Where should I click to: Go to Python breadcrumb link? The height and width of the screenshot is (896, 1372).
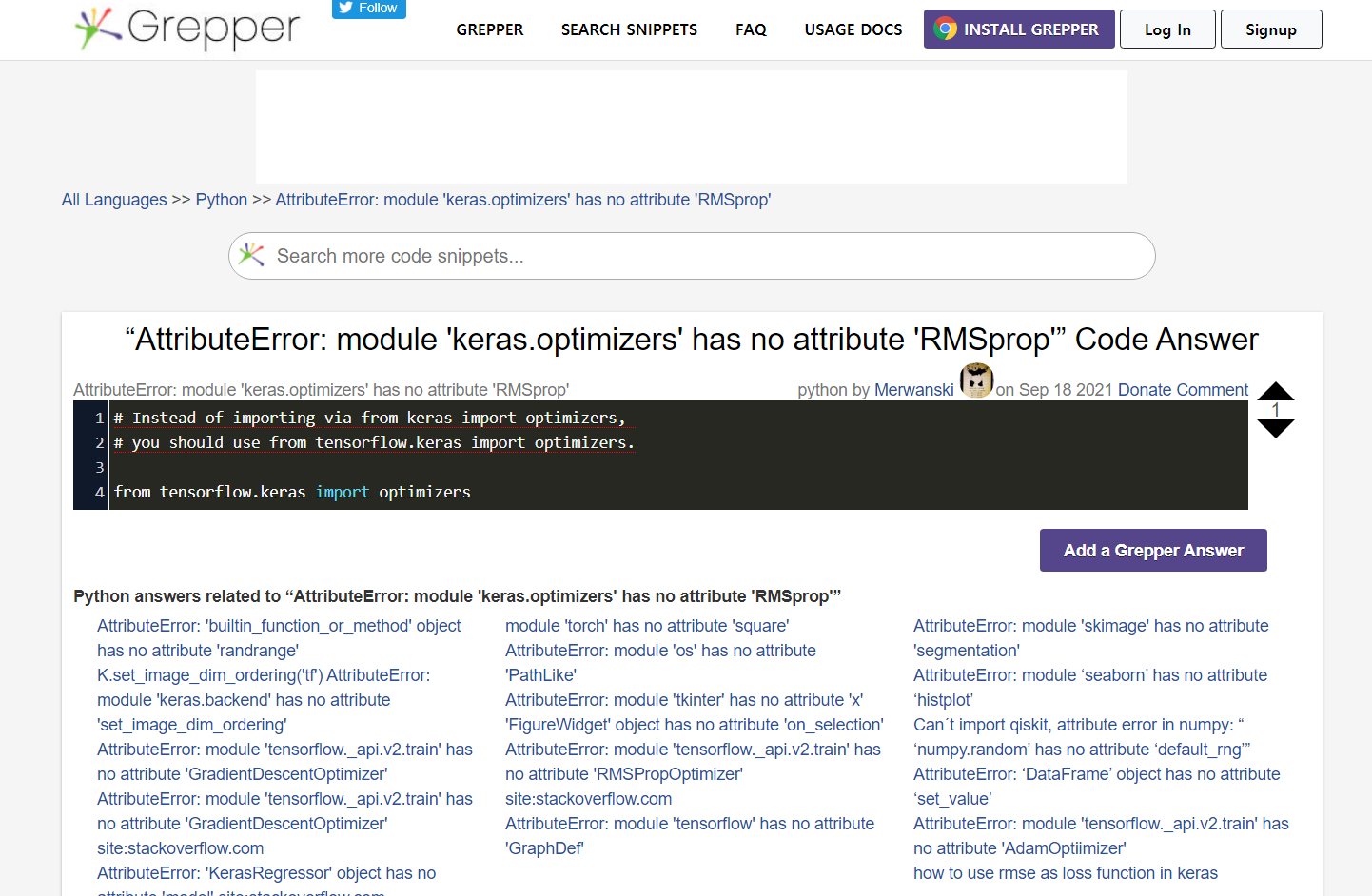point(222,200)
